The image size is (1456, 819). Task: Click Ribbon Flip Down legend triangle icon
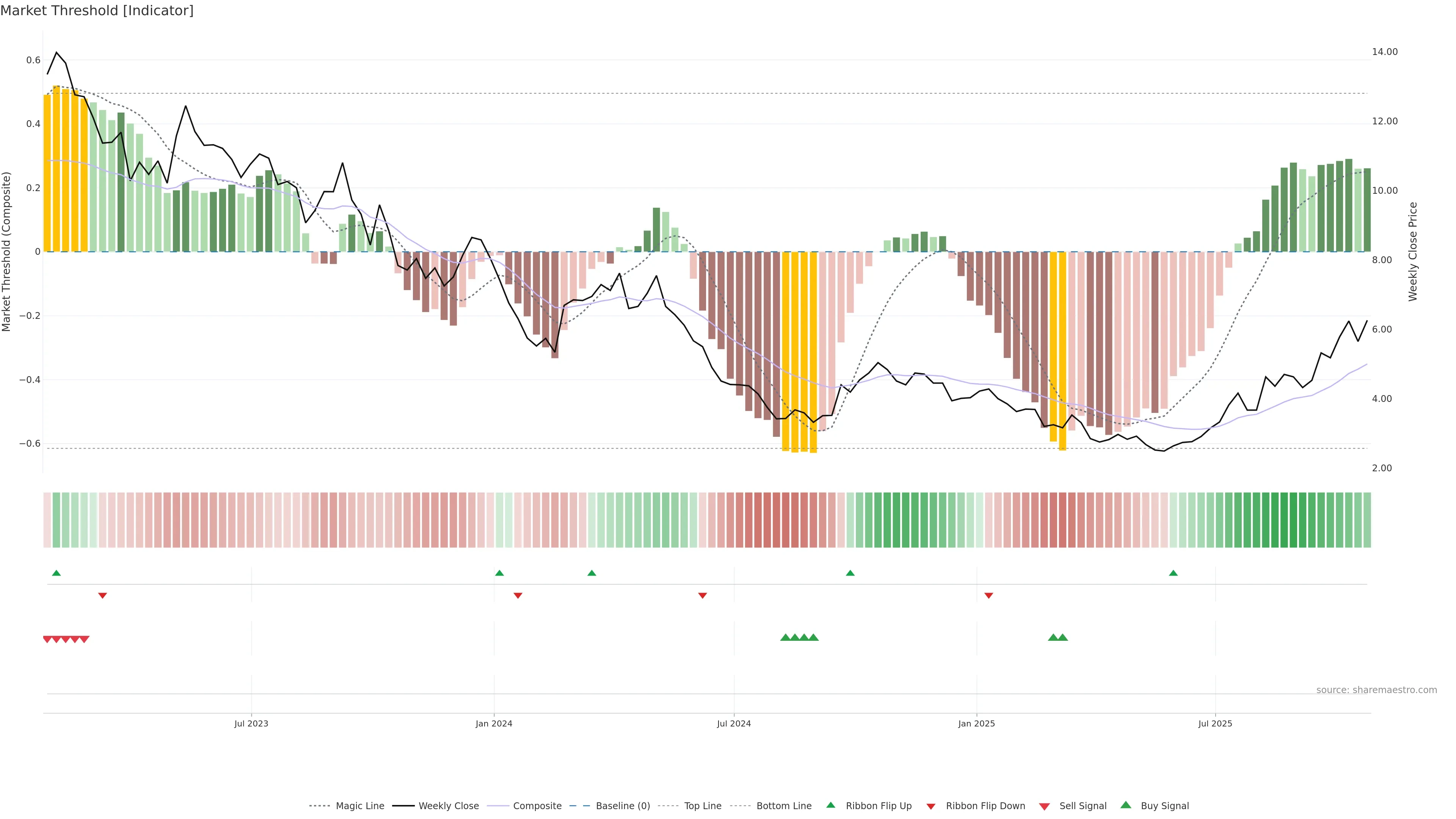pos(930,806)
